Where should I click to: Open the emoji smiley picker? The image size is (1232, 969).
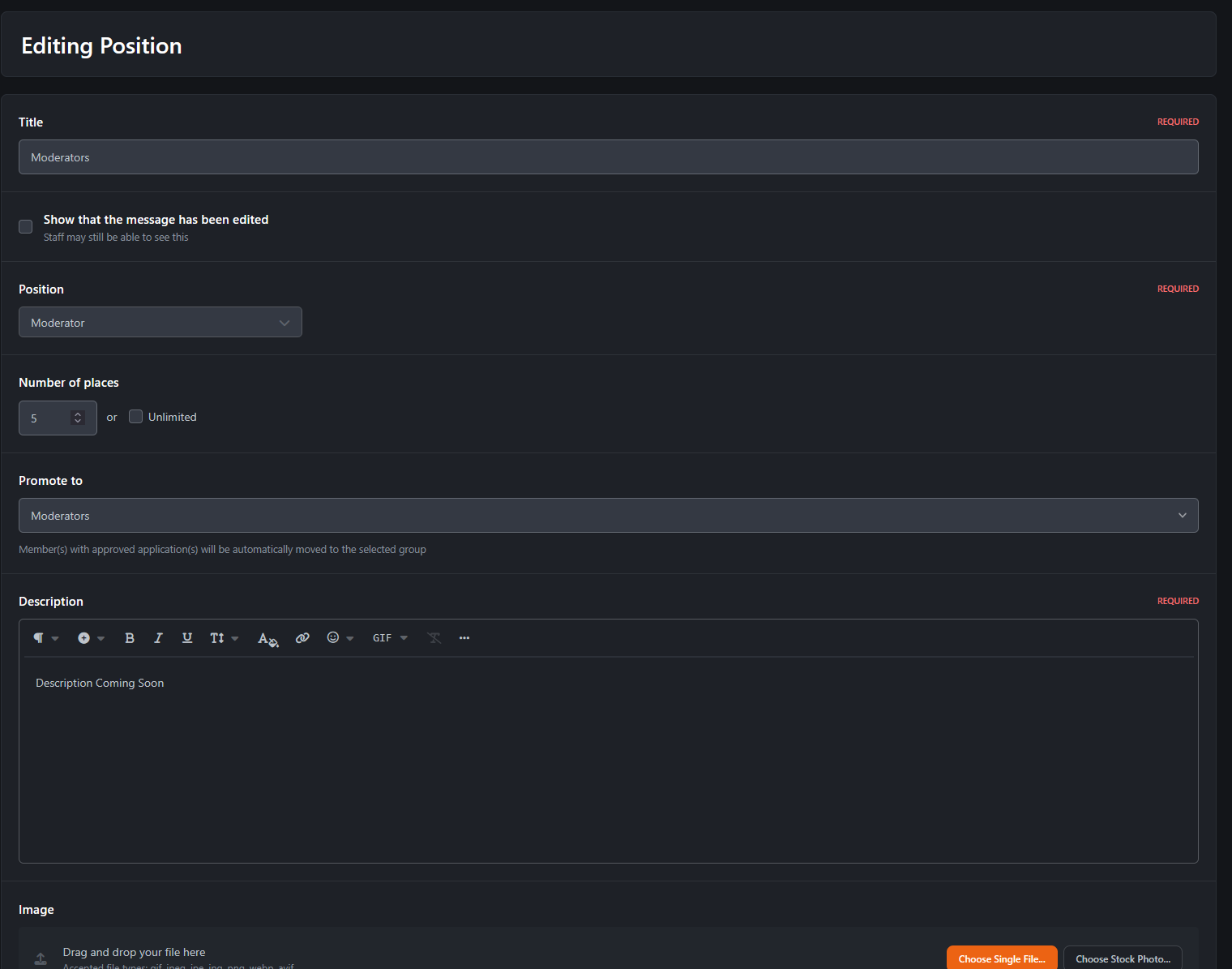(340, 638)
